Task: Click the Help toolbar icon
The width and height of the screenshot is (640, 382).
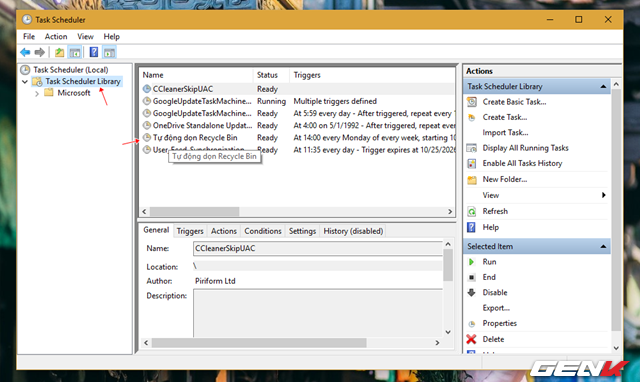Action: click(x=94, y=52)
